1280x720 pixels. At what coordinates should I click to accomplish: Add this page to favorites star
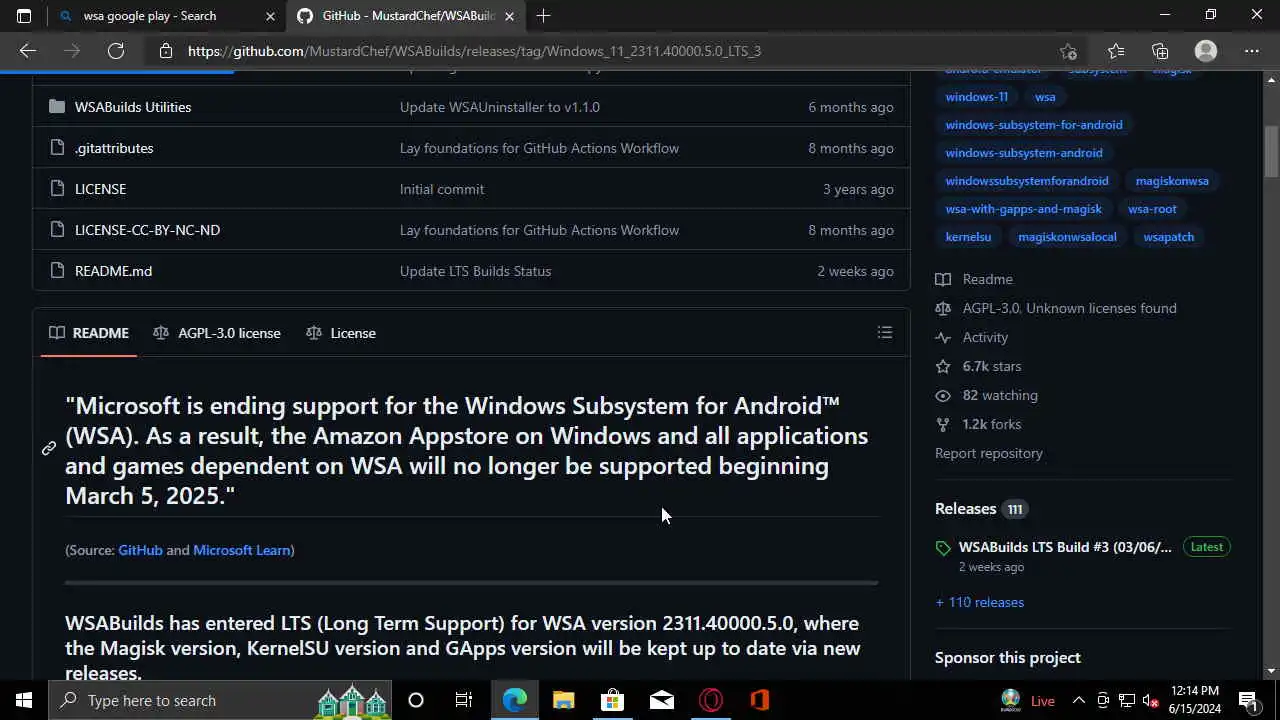coord(1068,51)
